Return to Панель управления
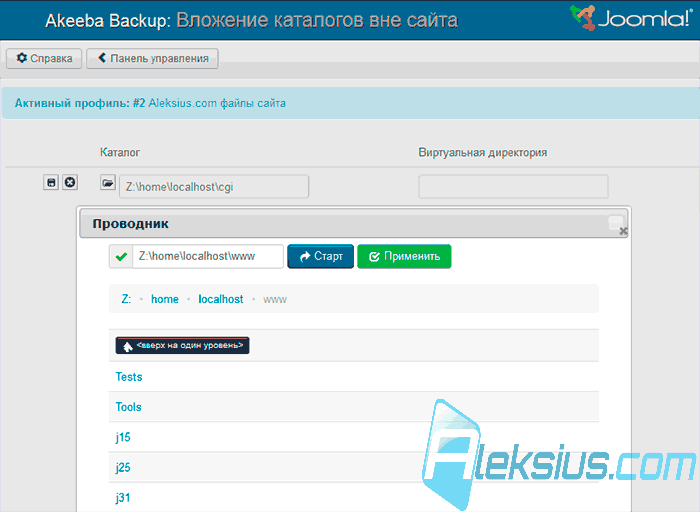The width and height of the screenshot is (700, 512). [x=152, y=58]
